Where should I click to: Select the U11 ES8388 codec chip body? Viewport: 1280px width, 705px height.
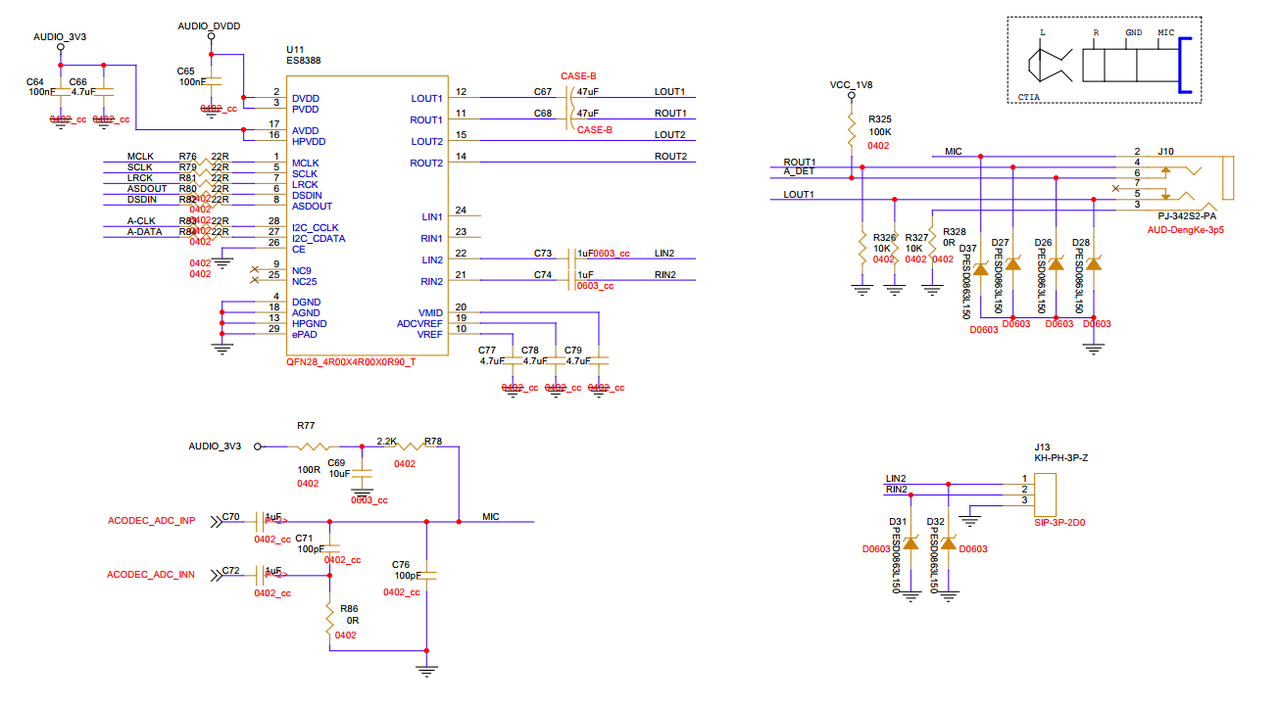pos(365,215)
